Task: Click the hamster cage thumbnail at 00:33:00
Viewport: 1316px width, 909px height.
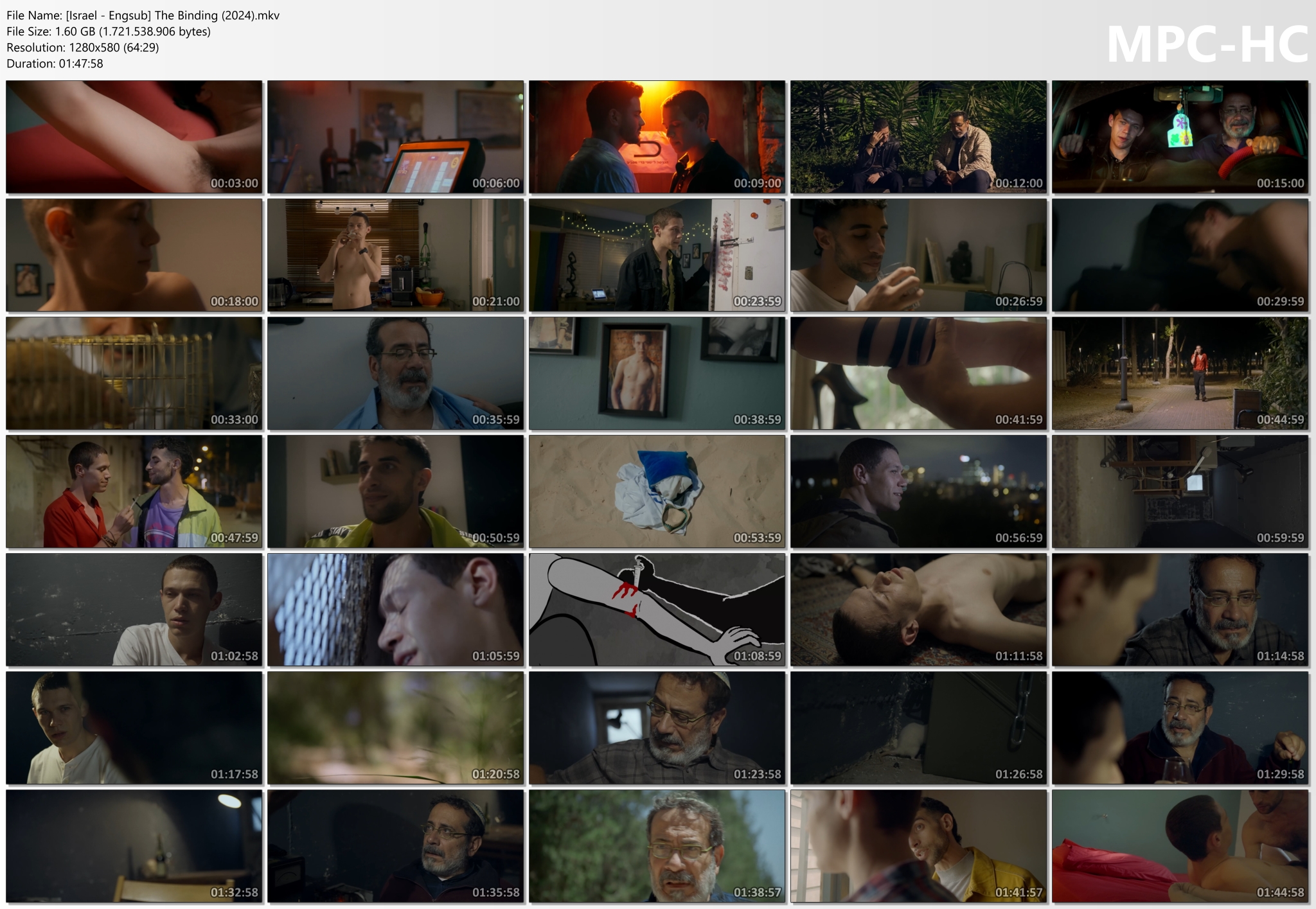Action: (134, 373)
